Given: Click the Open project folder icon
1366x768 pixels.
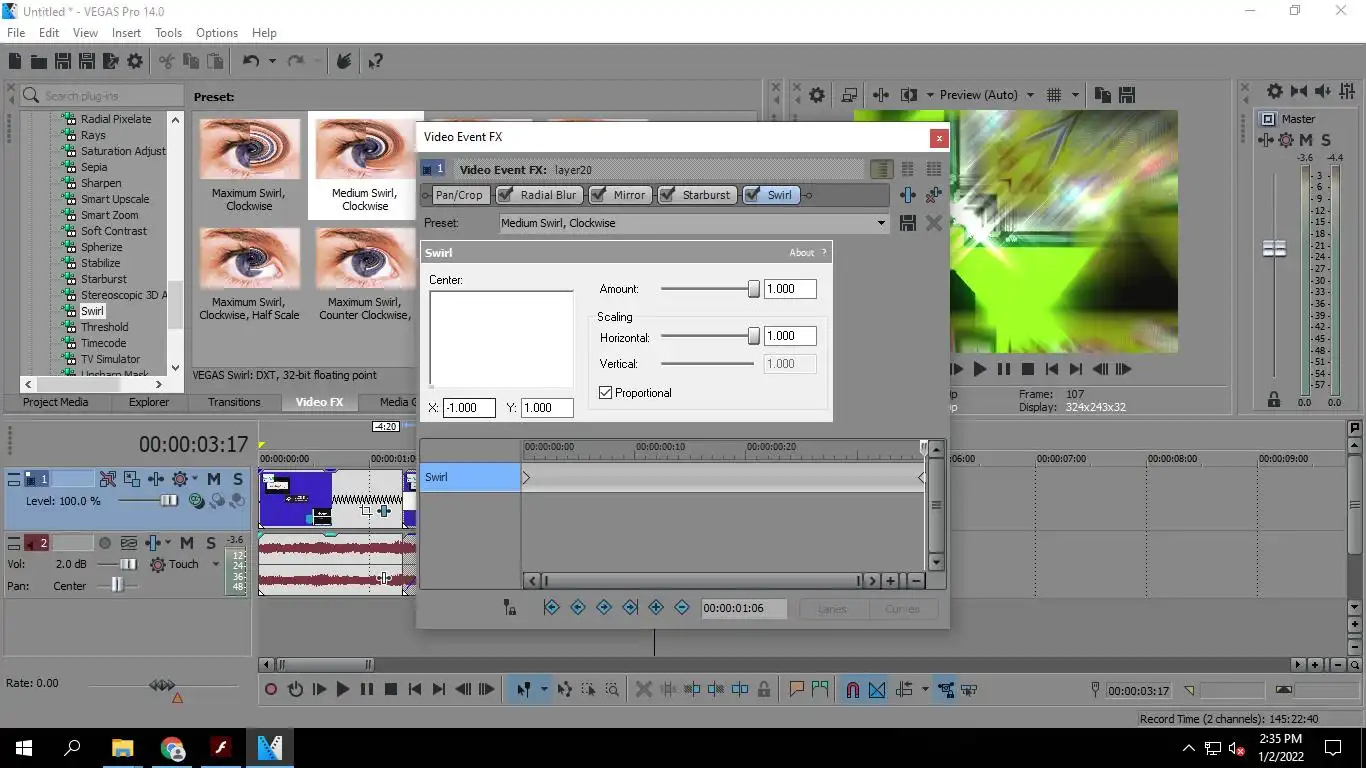Looking at the screenshot, I should point(38,61).
